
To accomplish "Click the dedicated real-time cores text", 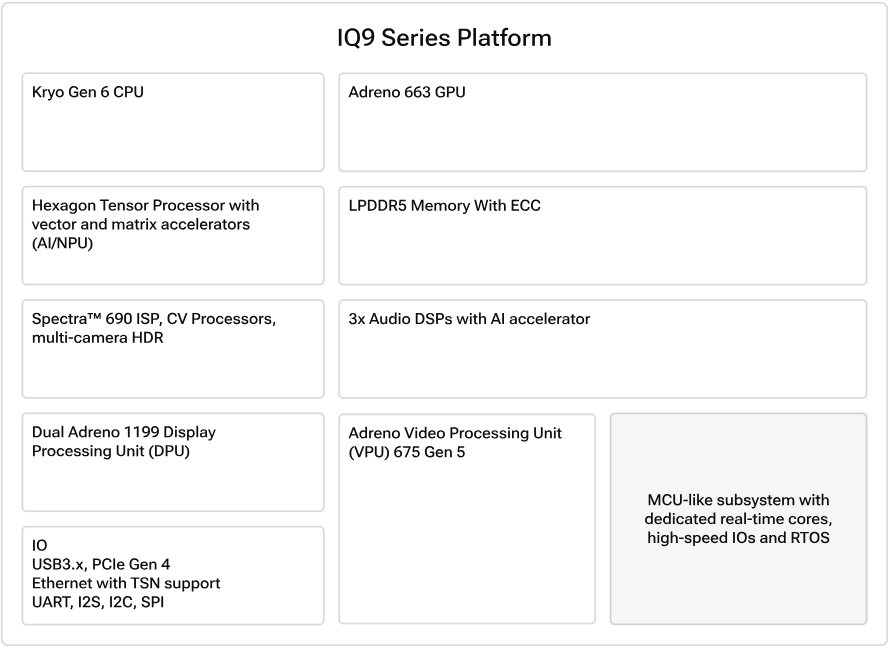I will coord(738,519).
